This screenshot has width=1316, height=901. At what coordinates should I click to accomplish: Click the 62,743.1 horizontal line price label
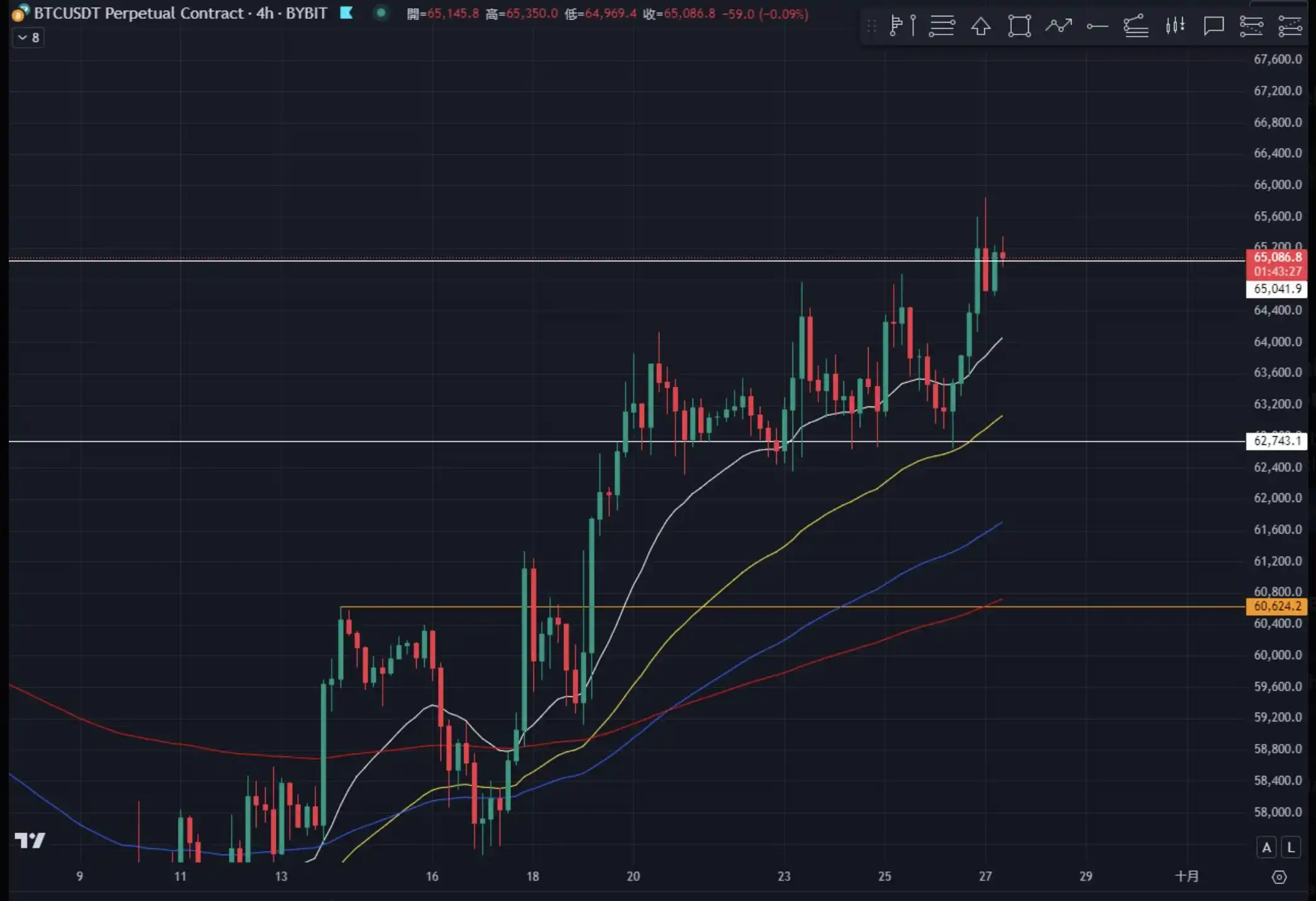pyautogui.click(x=1276, y=441)
